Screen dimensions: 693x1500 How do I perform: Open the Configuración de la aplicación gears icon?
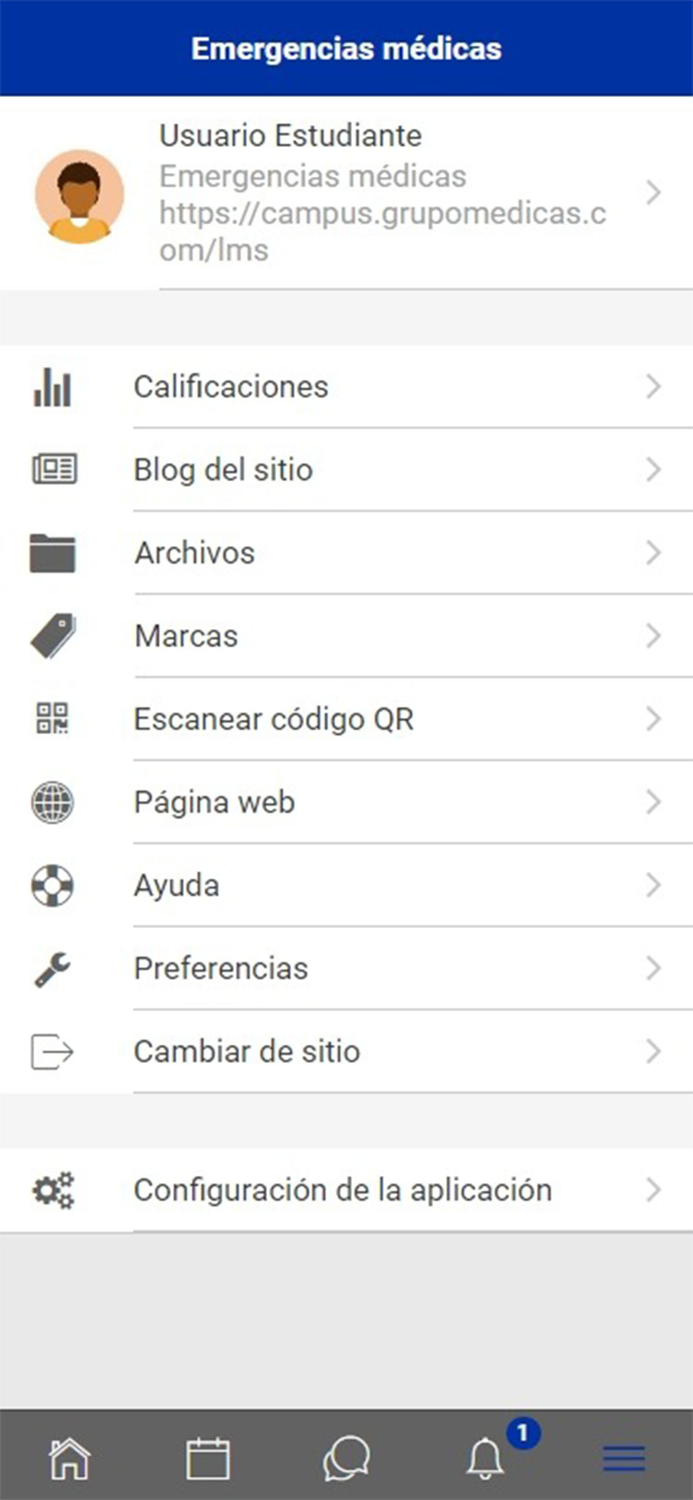coord(53,1190)
